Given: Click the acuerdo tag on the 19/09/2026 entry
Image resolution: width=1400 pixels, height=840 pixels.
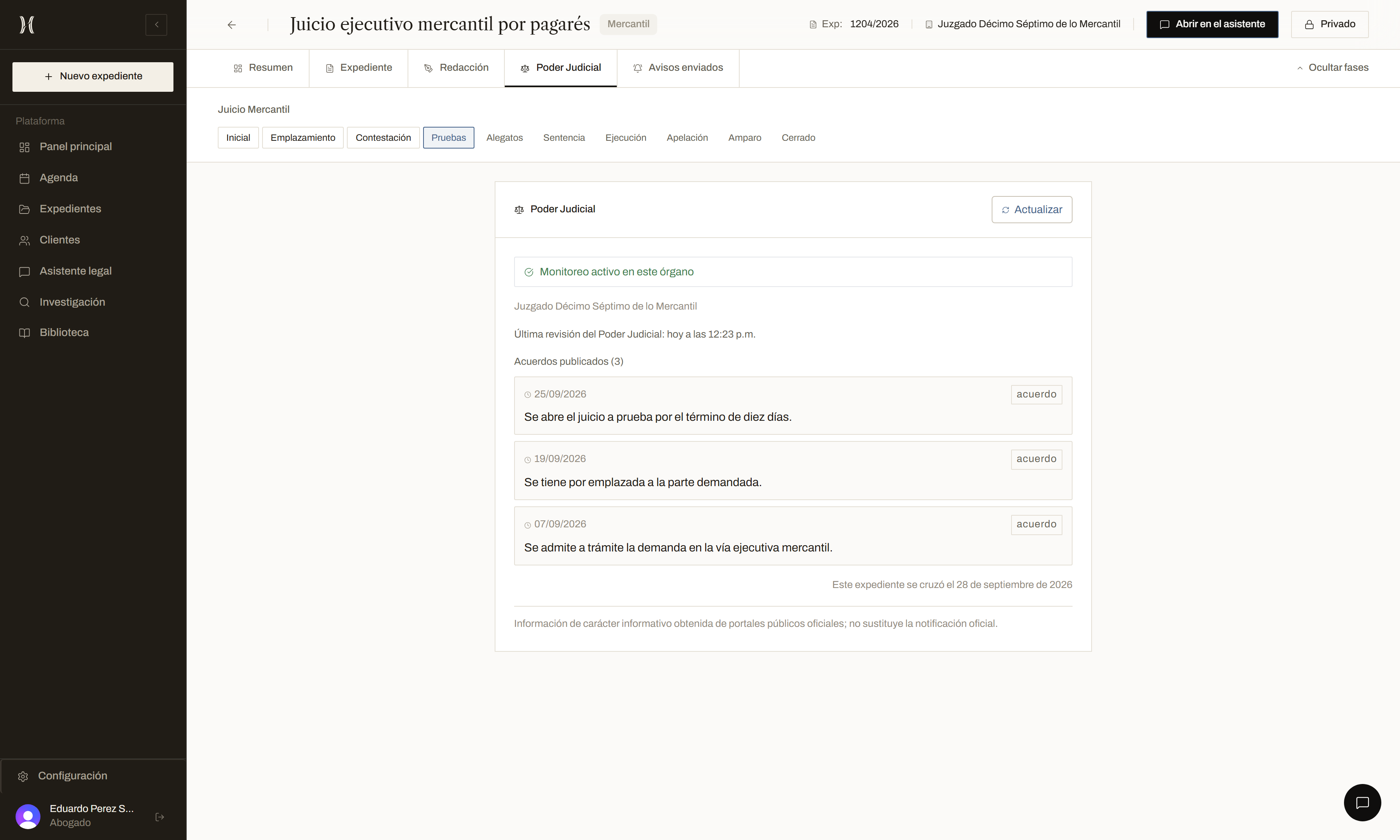Looking at the screenshot, I should 1036,459.
